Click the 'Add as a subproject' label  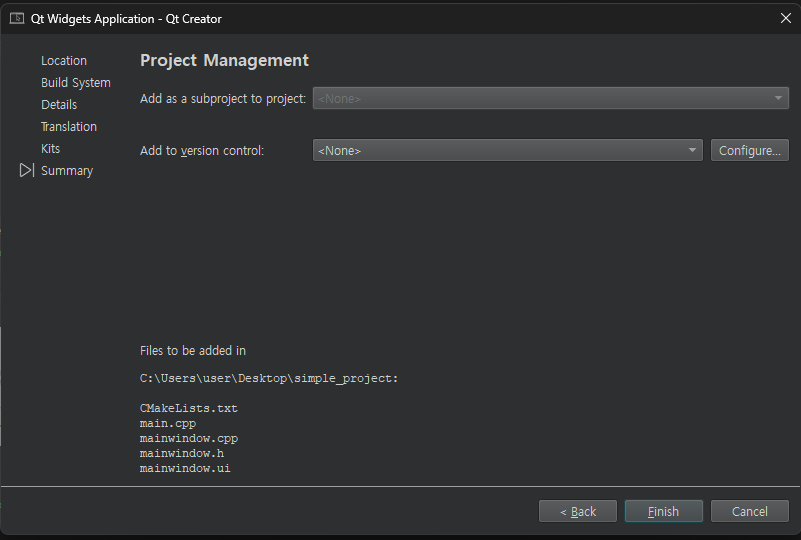(x=223, y=99)
